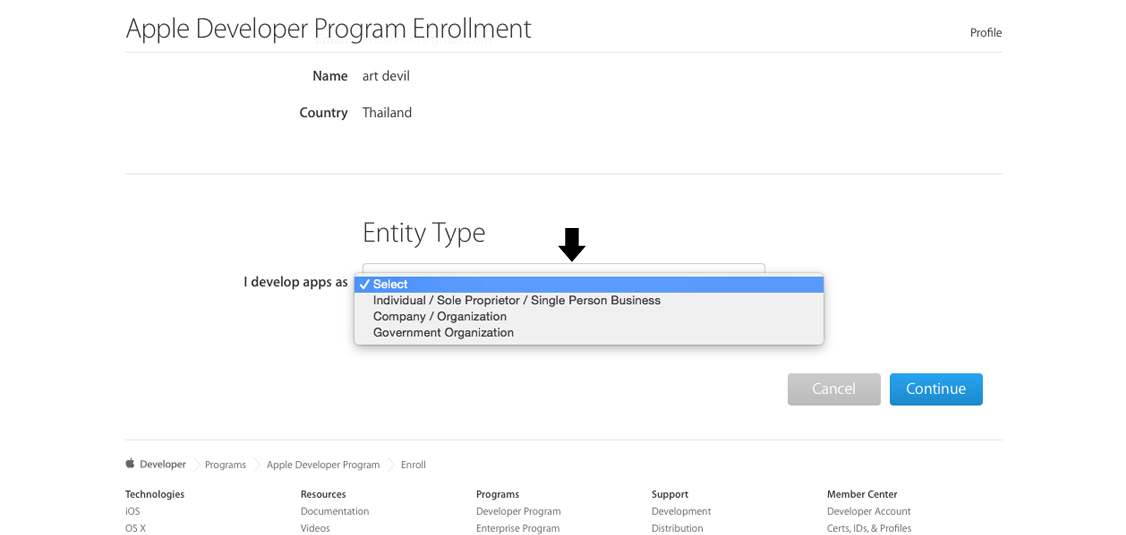This screenshot has width=1126, height=535.
Task: Go to Developer Account in Member Center
Action: point(868,511)
